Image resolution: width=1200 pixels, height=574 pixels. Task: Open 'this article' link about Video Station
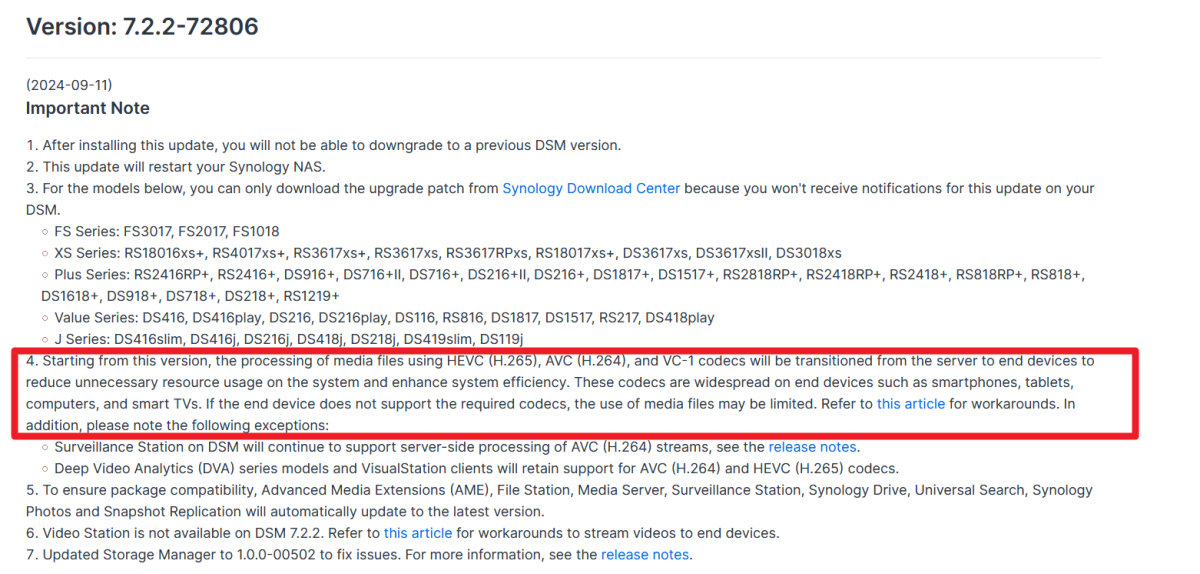pos(418,533)
